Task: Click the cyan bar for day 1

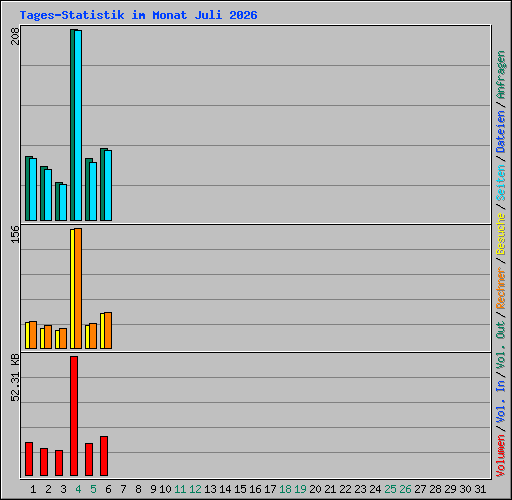Action: (33, 189)
